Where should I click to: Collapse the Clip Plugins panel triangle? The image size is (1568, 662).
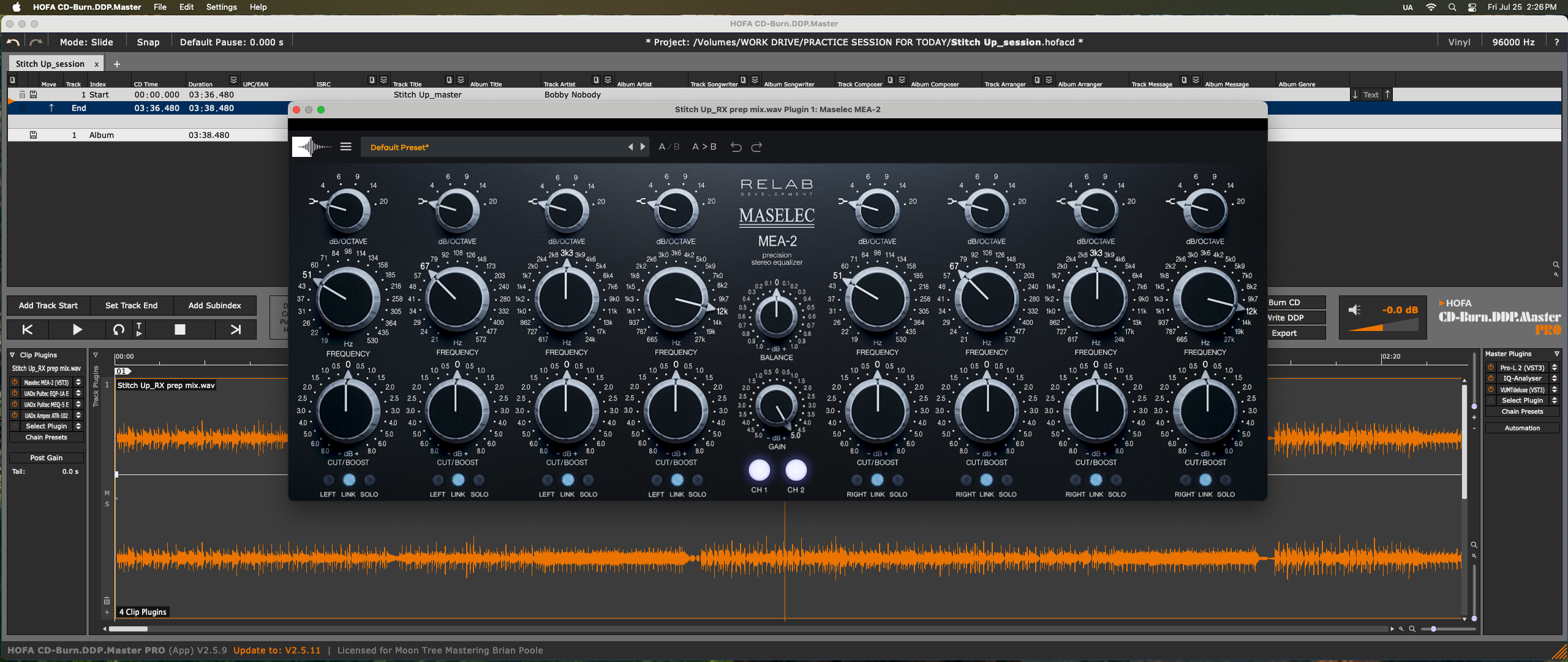tap(12, 355)
